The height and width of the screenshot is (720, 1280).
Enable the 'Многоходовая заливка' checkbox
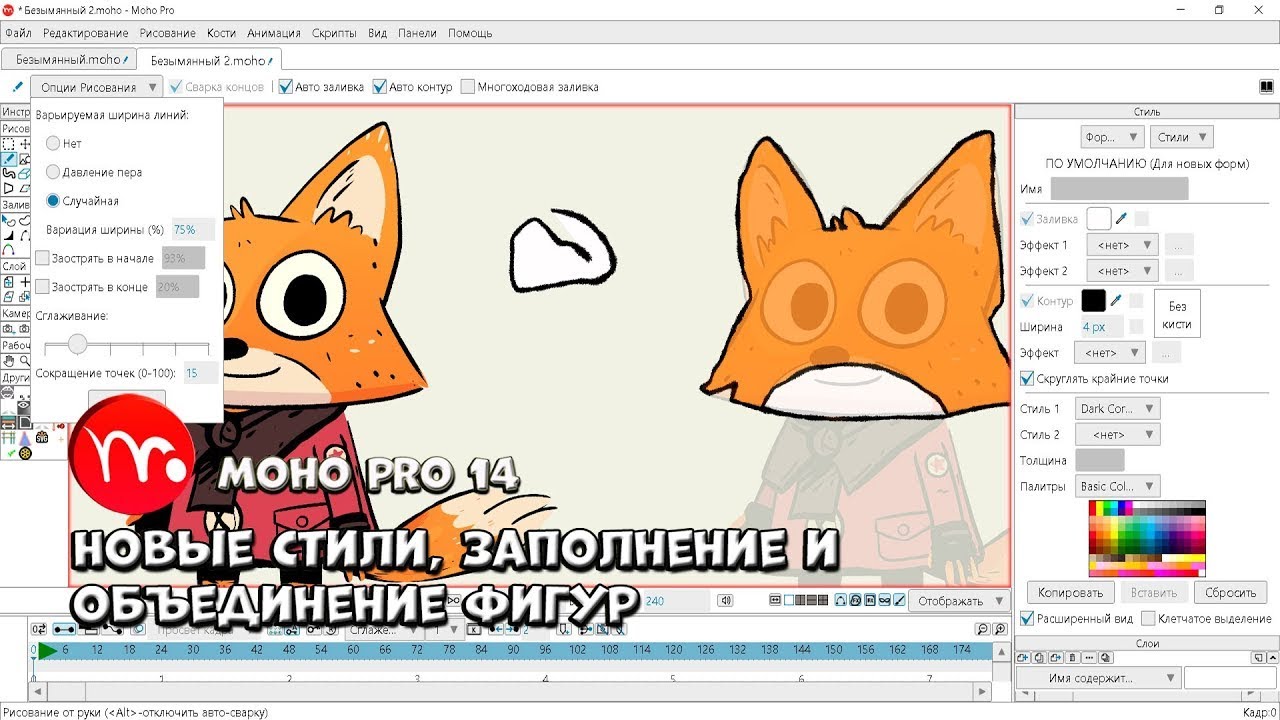click(x=467, y=87)
